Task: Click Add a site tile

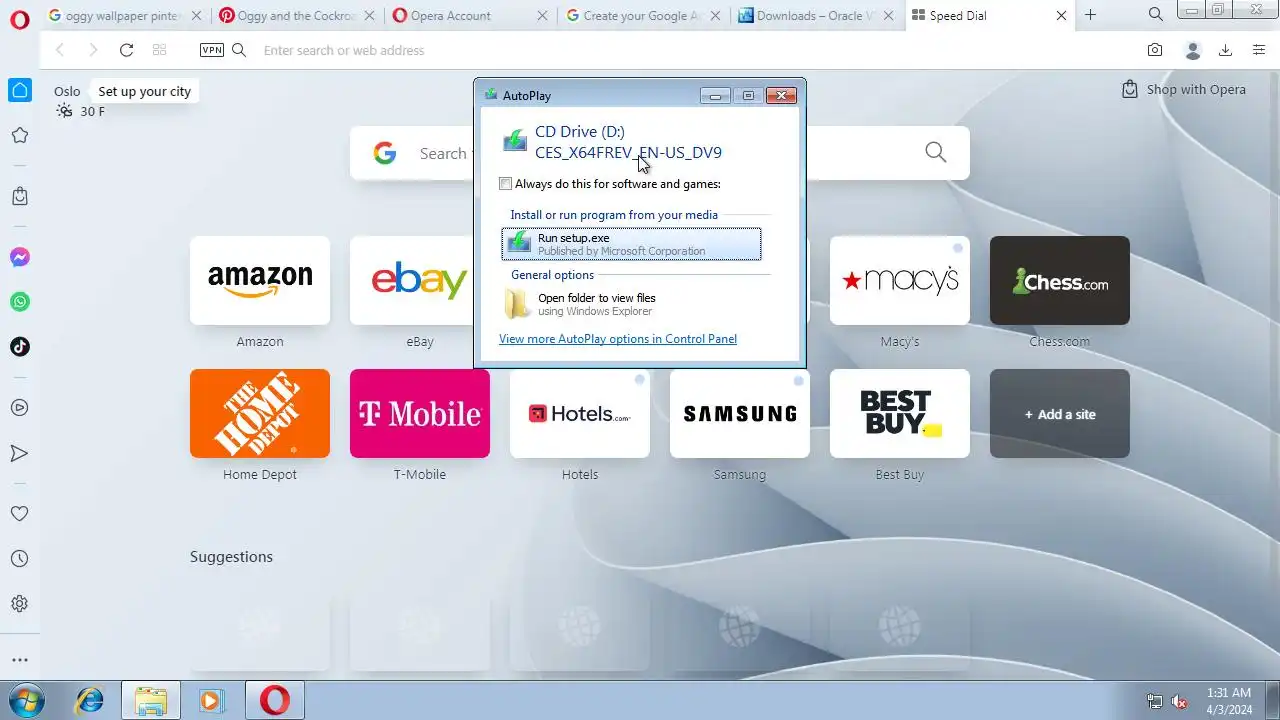Action: coord(1060,413)
